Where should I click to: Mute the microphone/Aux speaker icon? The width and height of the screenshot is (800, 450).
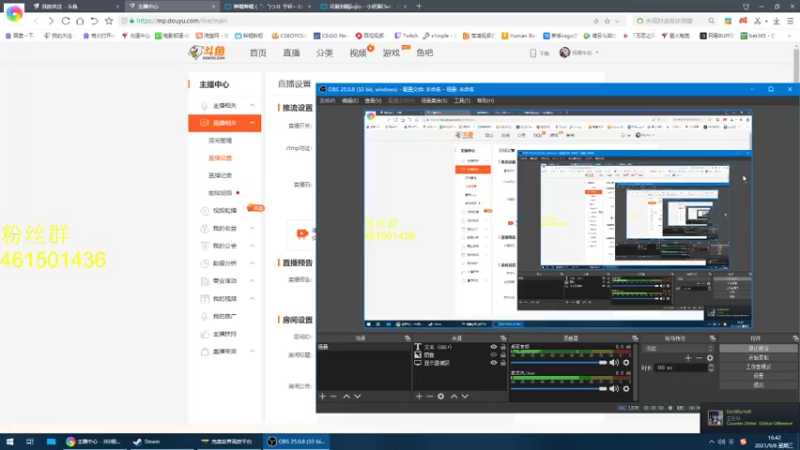[x=614, y=389]
